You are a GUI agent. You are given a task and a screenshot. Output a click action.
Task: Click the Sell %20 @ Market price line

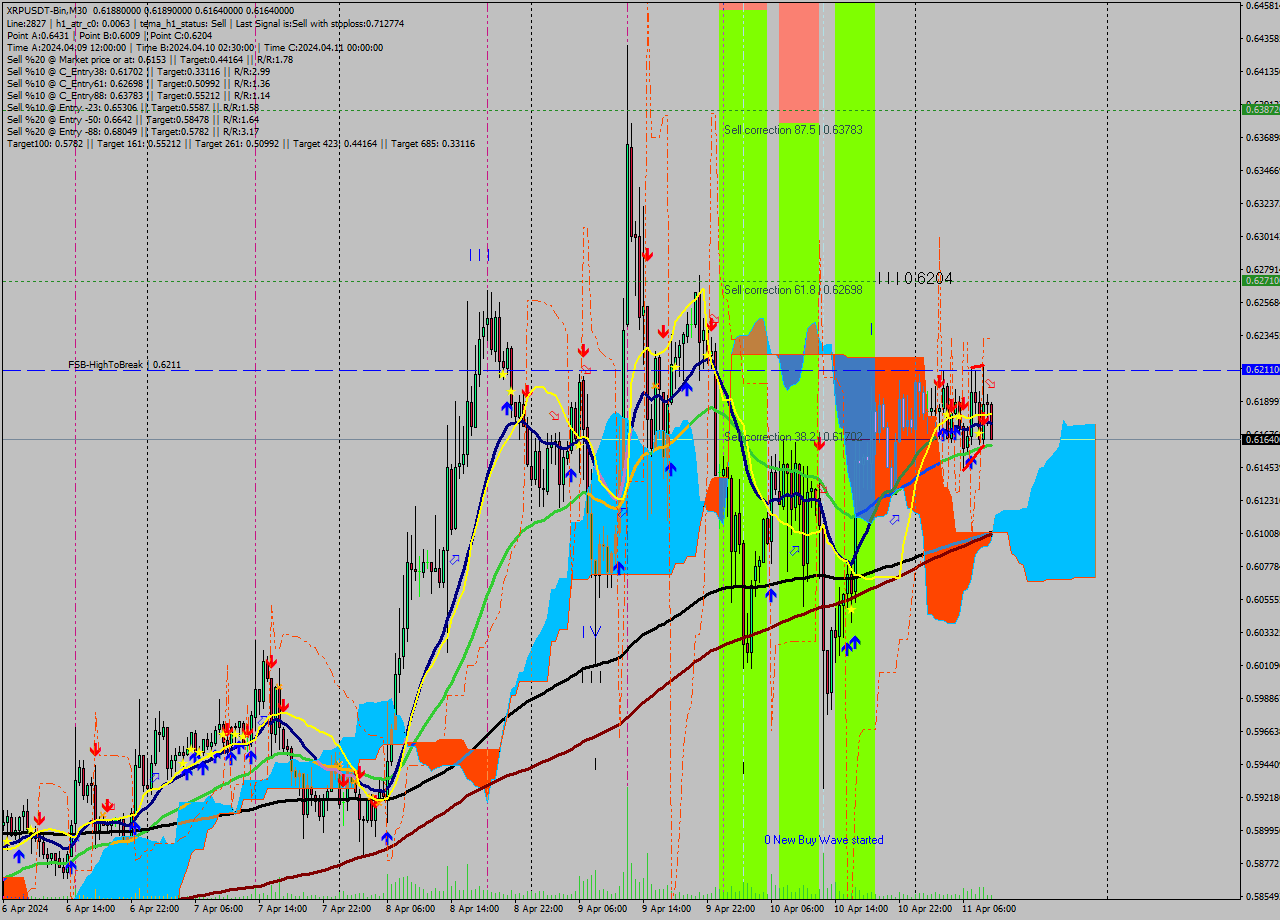[149, 59]
